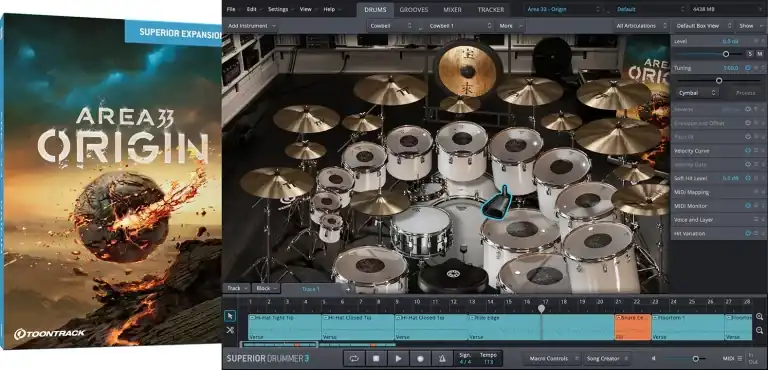
Task: Switch to the GROOVES tab
Action: (x=414, y=10)
